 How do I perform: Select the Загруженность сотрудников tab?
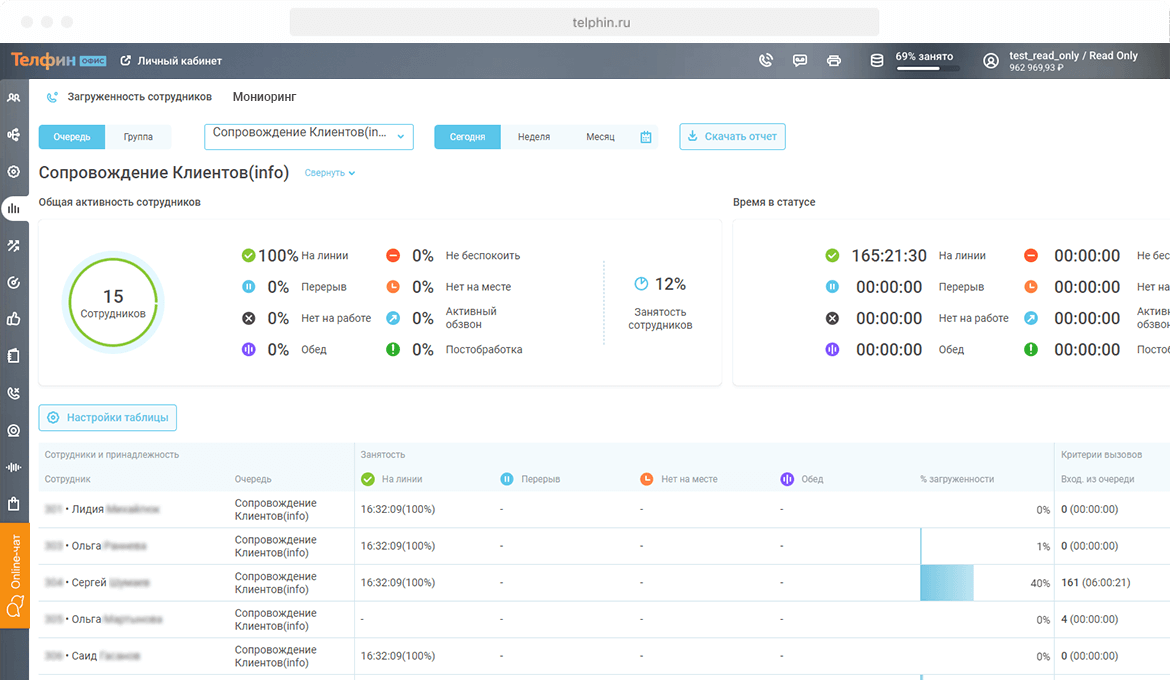[x=139, y=97]
